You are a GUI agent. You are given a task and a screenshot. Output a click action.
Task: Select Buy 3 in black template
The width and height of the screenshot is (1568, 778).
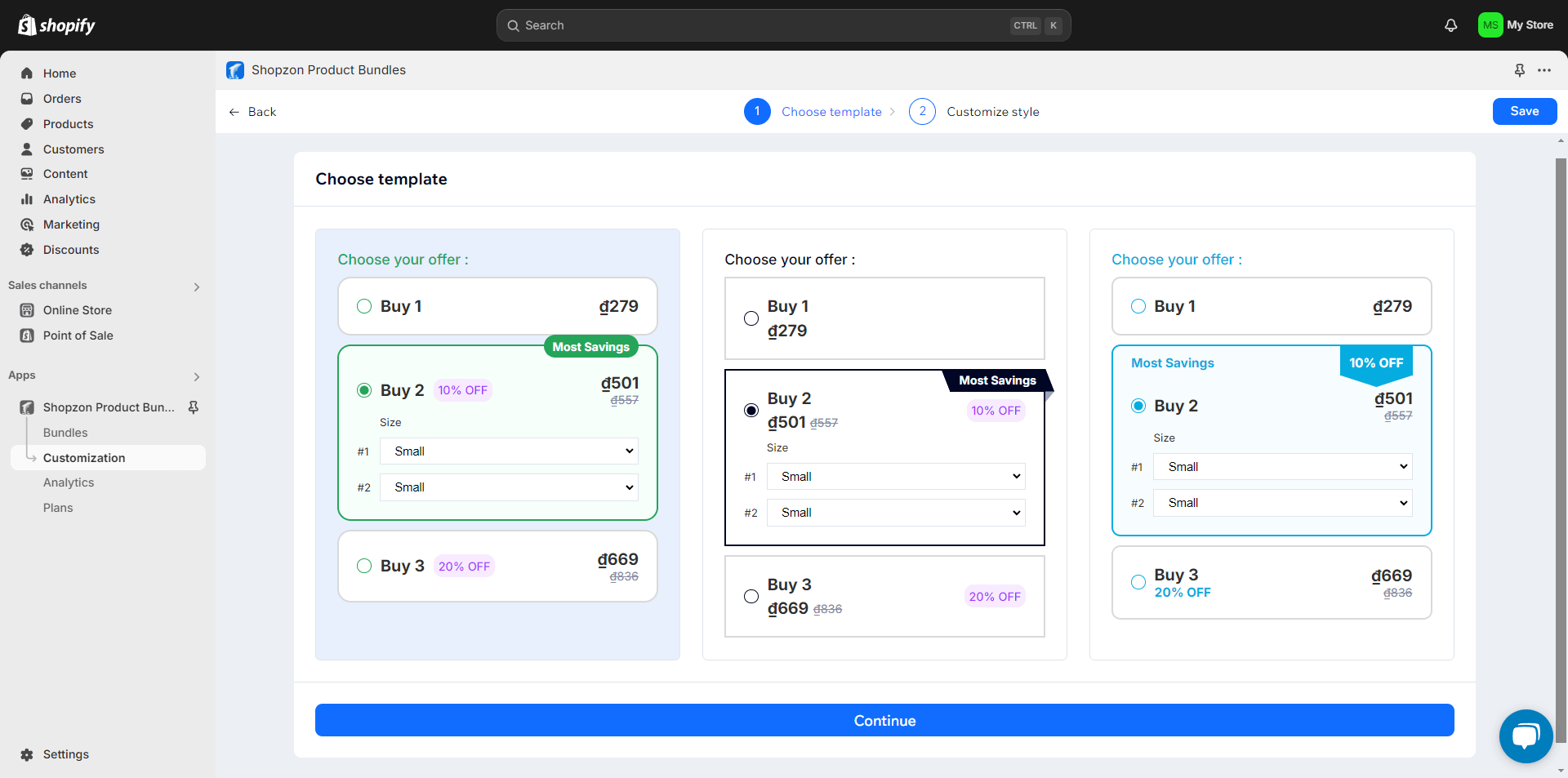click(x=751, y=596)
